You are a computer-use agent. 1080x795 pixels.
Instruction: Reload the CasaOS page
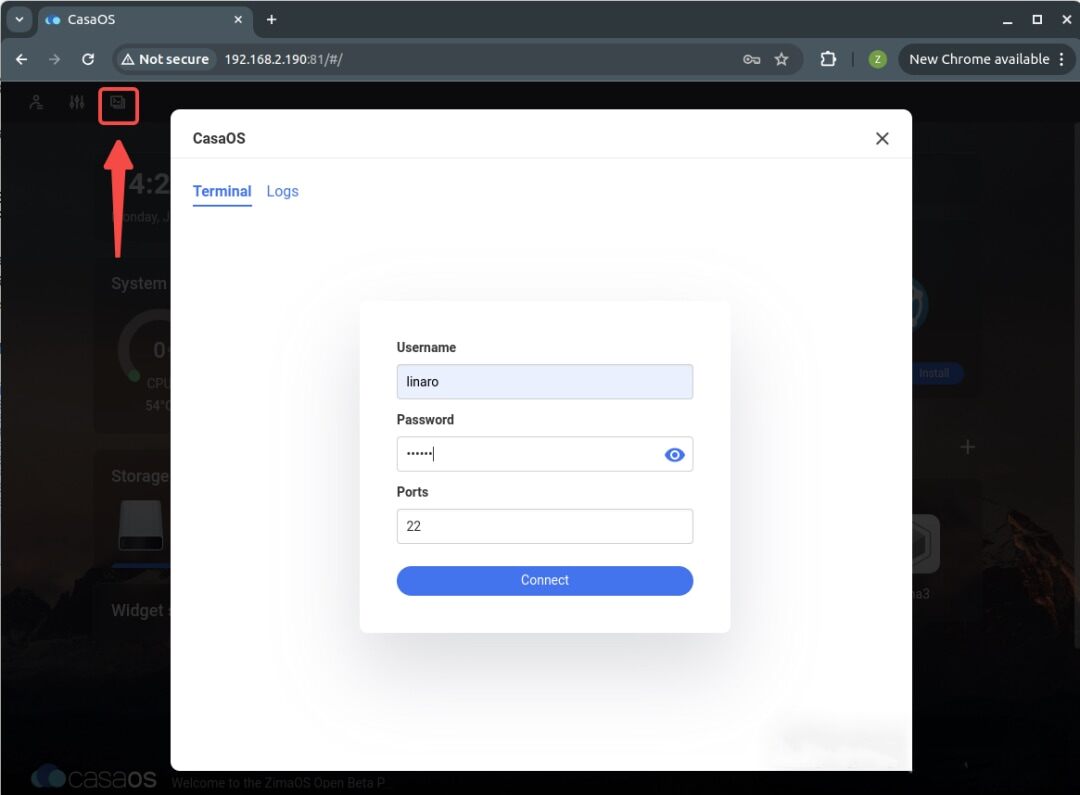coord(88,59)
